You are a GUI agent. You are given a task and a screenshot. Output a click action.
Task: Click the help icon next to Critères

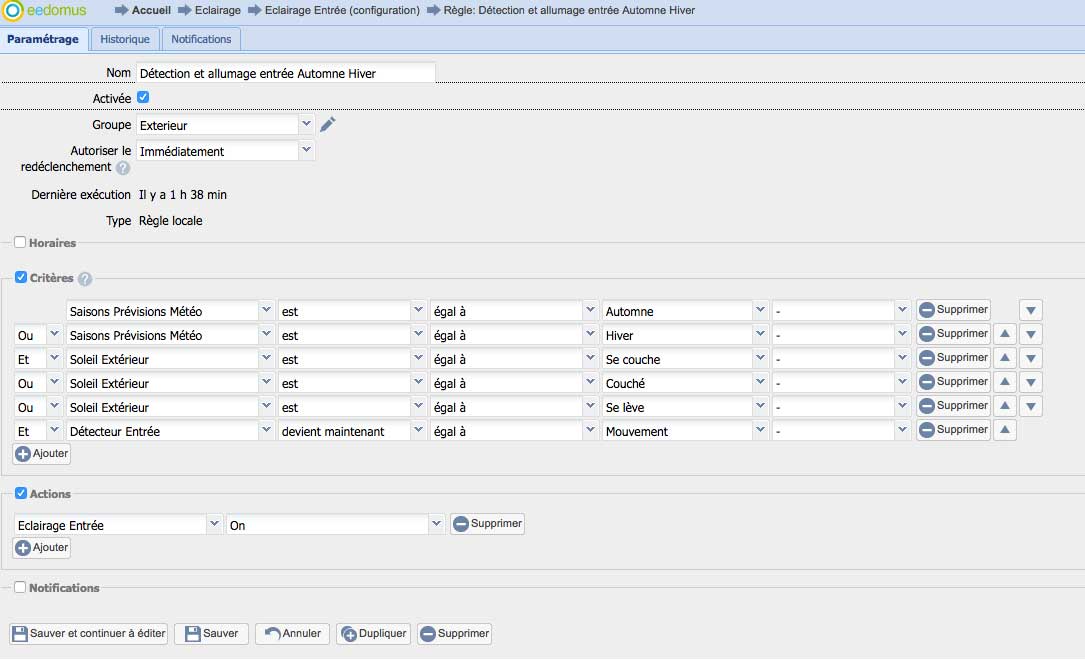pyautogui.click(x=85, y=279)
